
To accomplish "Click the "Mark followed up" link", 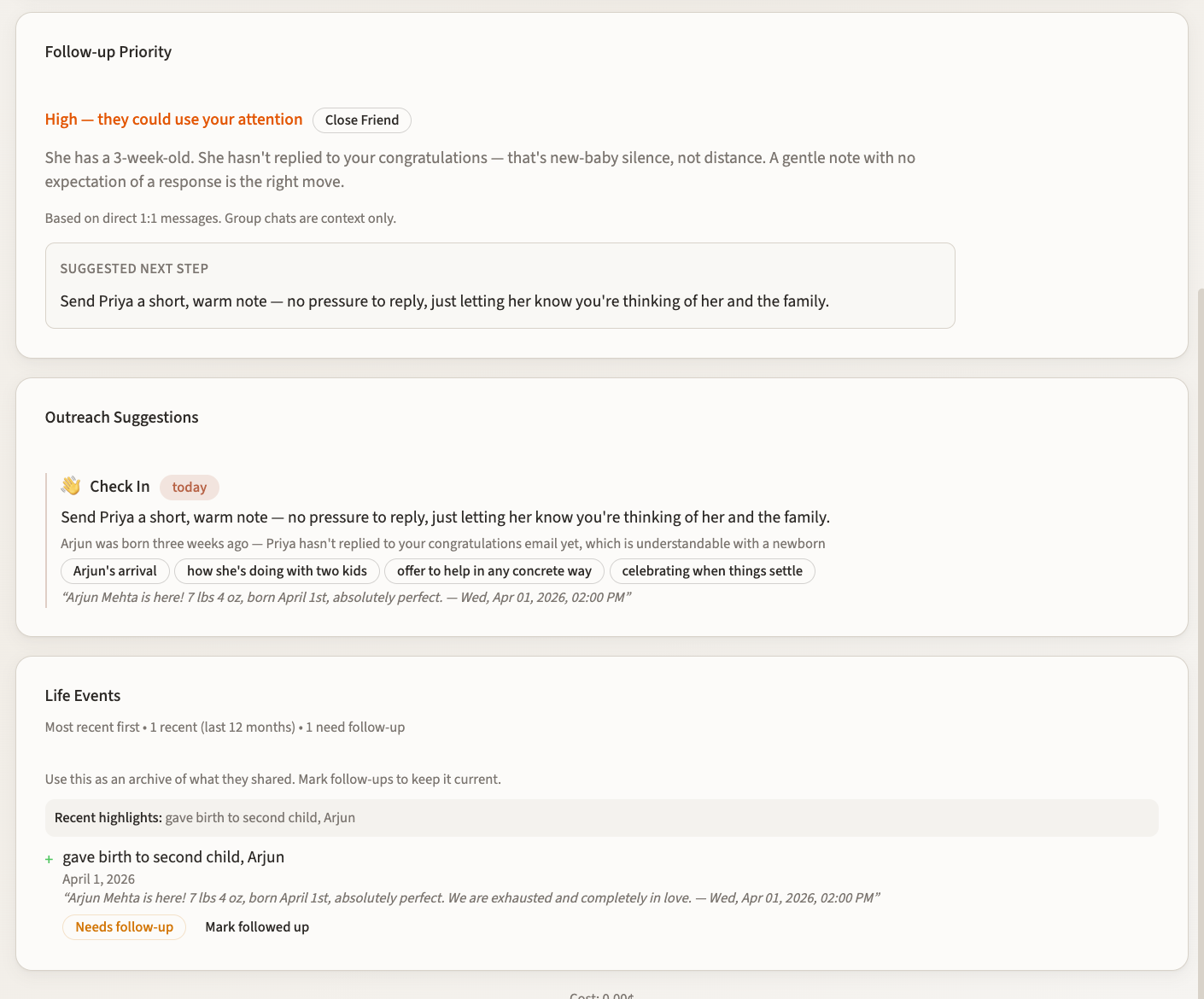I will [257, 926].
